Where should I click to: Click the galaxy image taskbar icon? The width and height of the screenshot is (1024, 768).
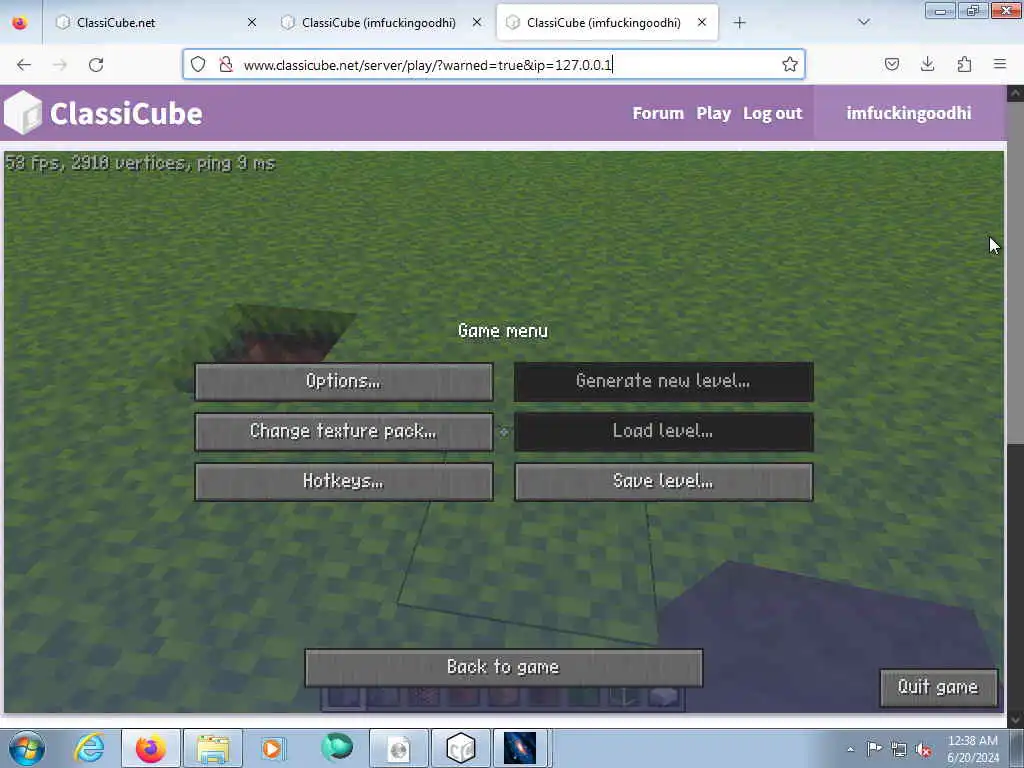coord(520,748)
